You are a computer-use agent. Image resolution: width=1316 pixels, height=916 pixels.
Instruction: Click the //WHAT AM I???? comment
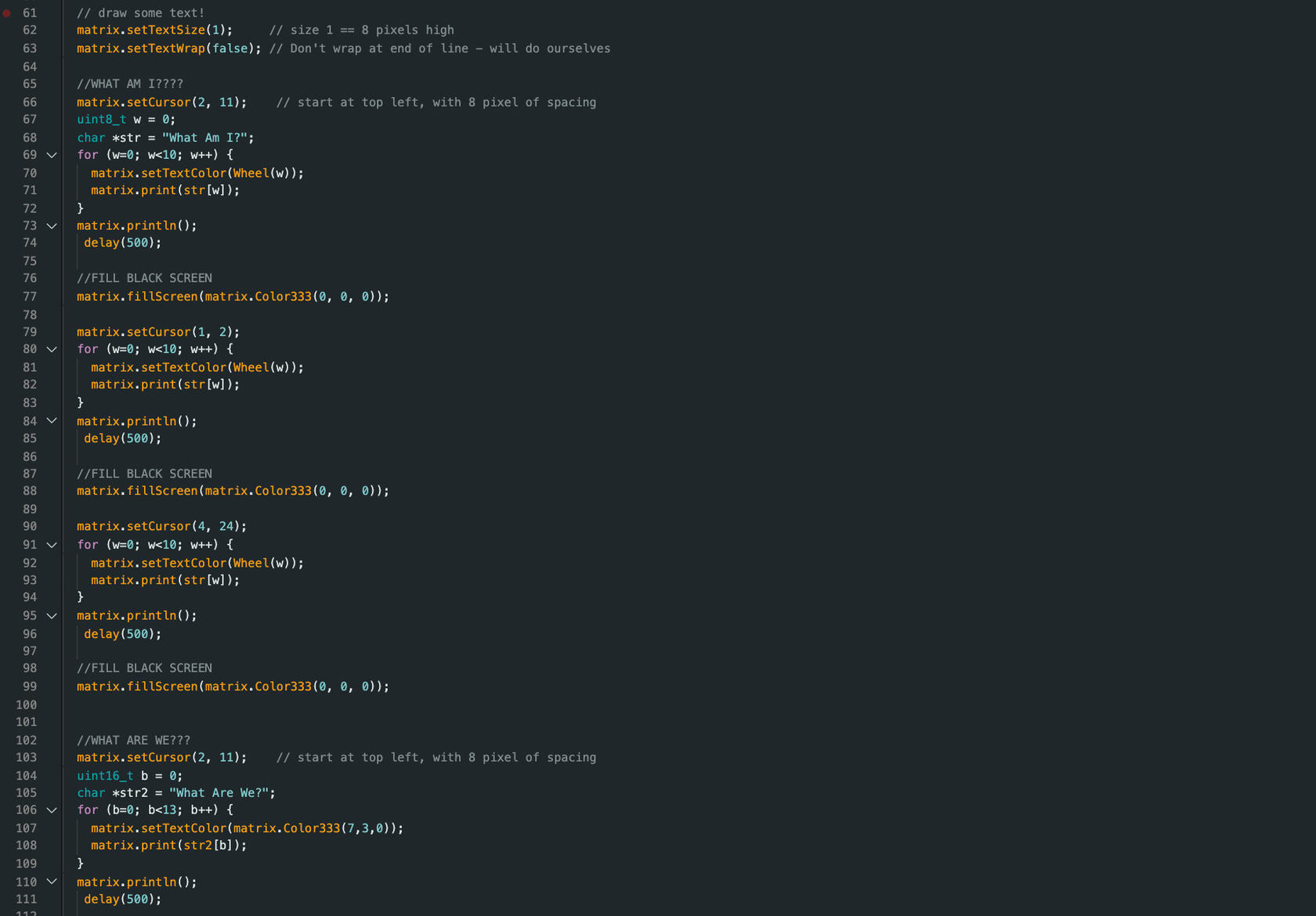click(130, 84)
